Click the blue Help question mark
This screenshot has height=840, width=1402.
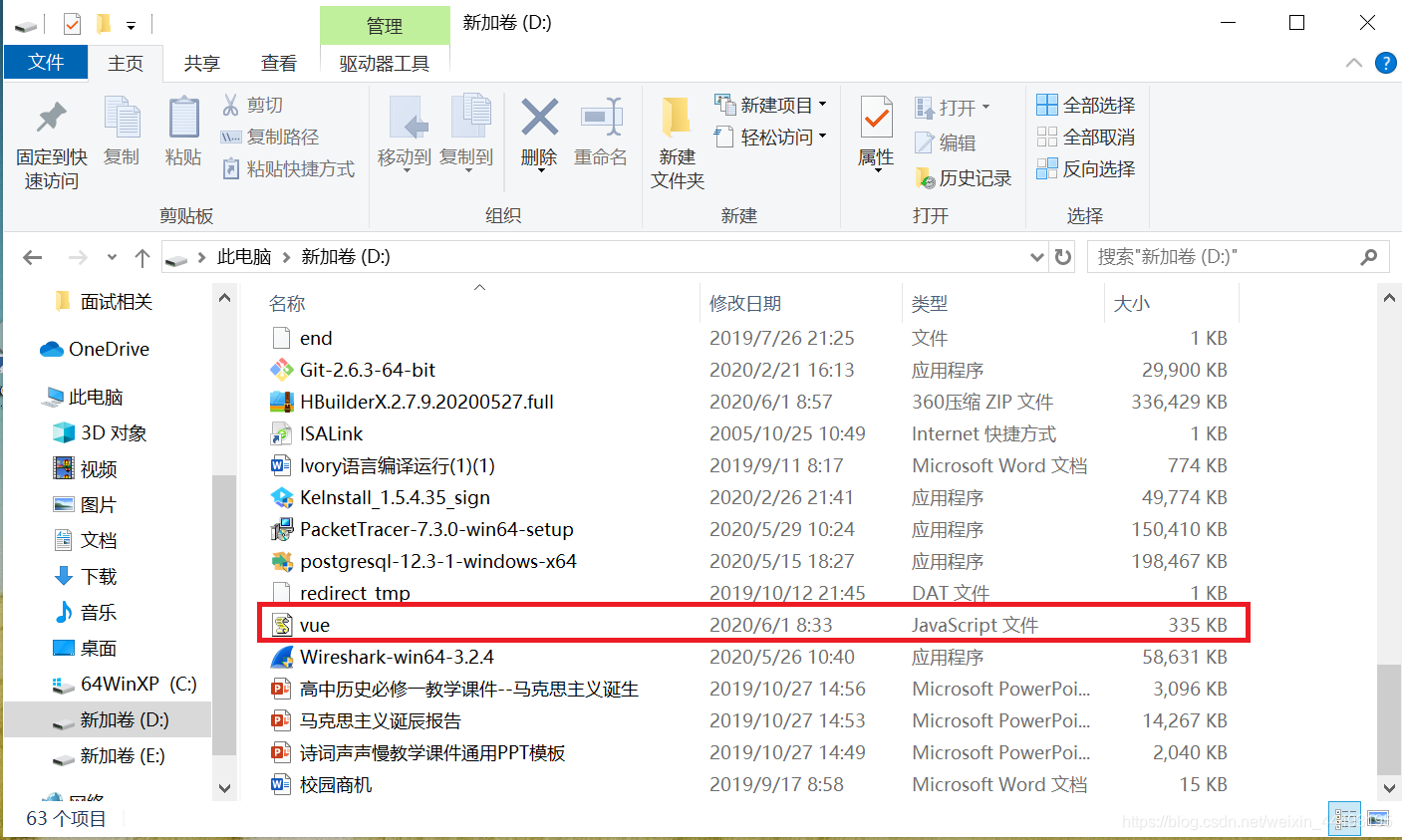click(1386, 62)
